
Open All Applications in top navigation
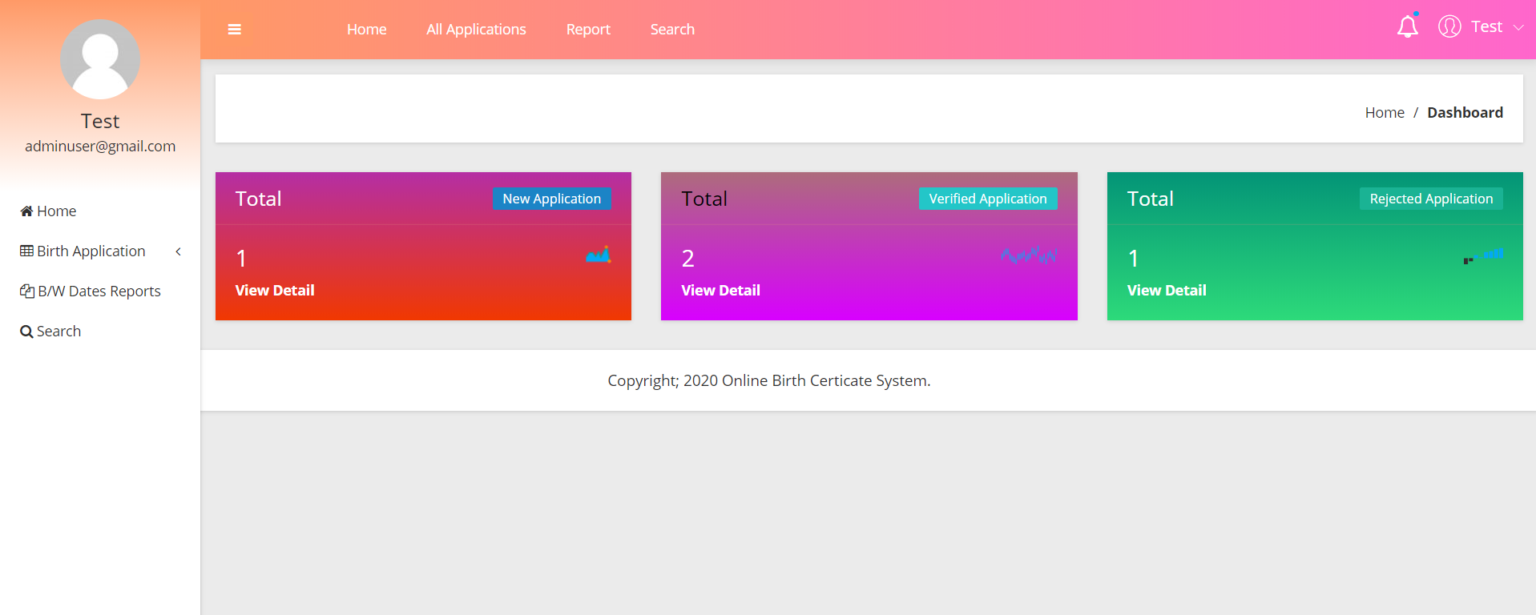476,29
